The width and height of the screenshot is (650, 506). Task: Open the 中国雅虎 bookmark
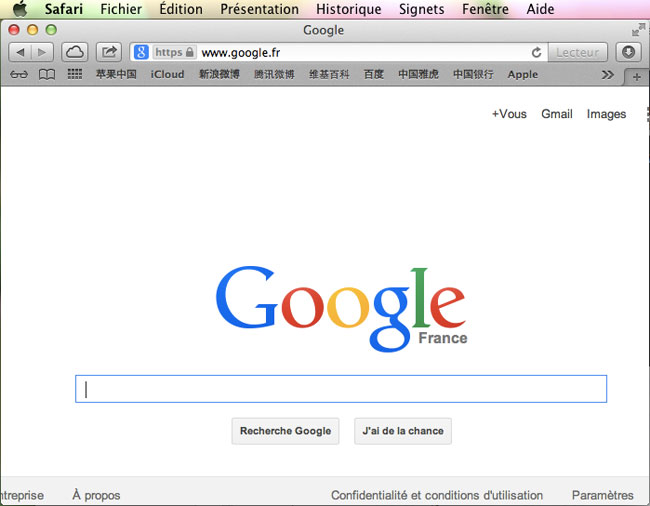(418, 75)
